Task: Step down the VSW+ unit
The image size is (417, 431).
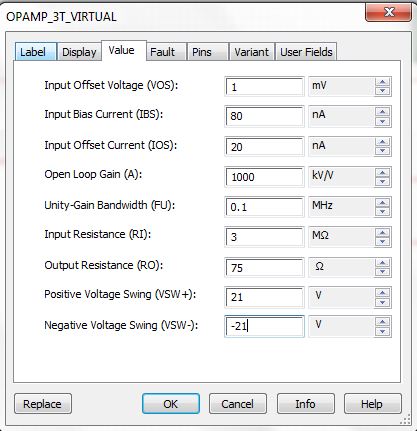Action: [382, 302]
